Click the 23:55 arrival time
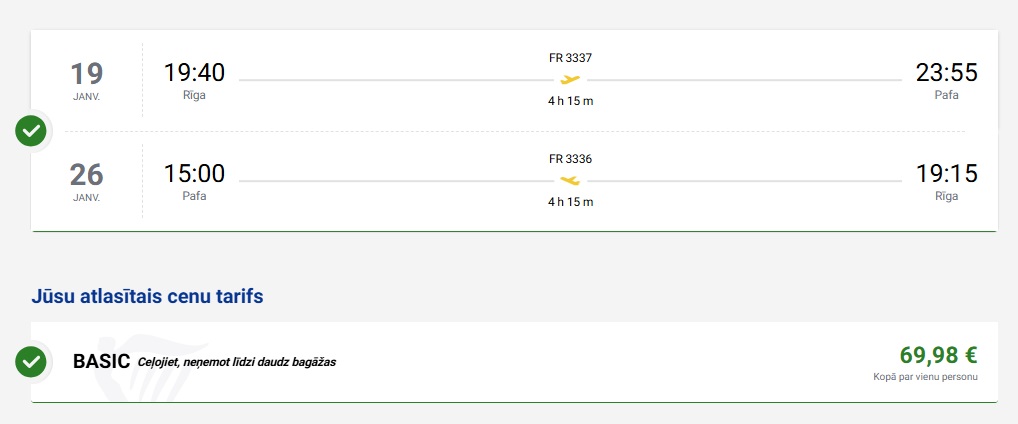1018x424 pixels. (946, 73)
